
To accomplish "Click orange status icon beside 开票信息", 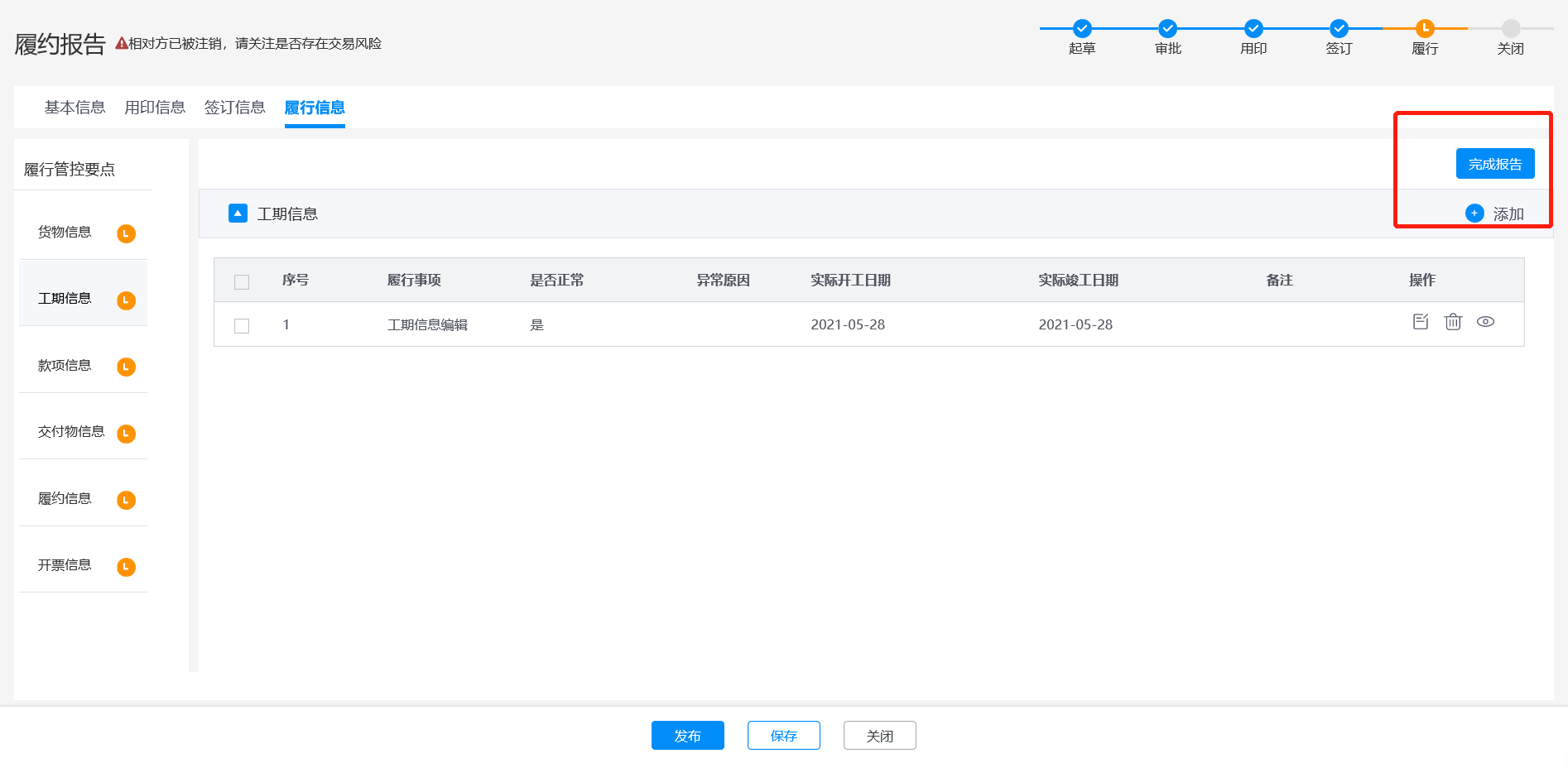I will (126, 567).
